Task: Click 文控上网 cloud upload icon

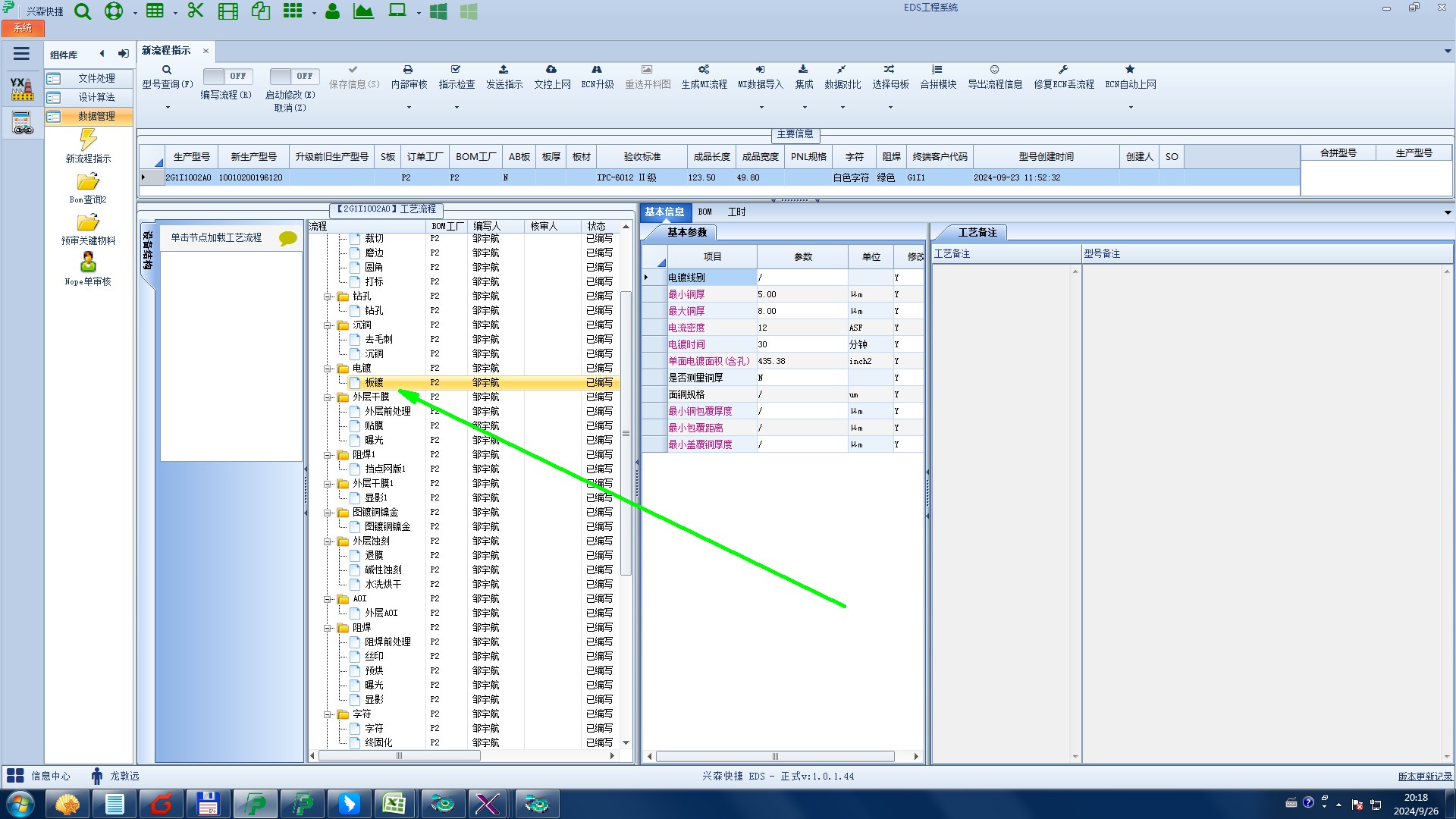Action: (551, 70)
